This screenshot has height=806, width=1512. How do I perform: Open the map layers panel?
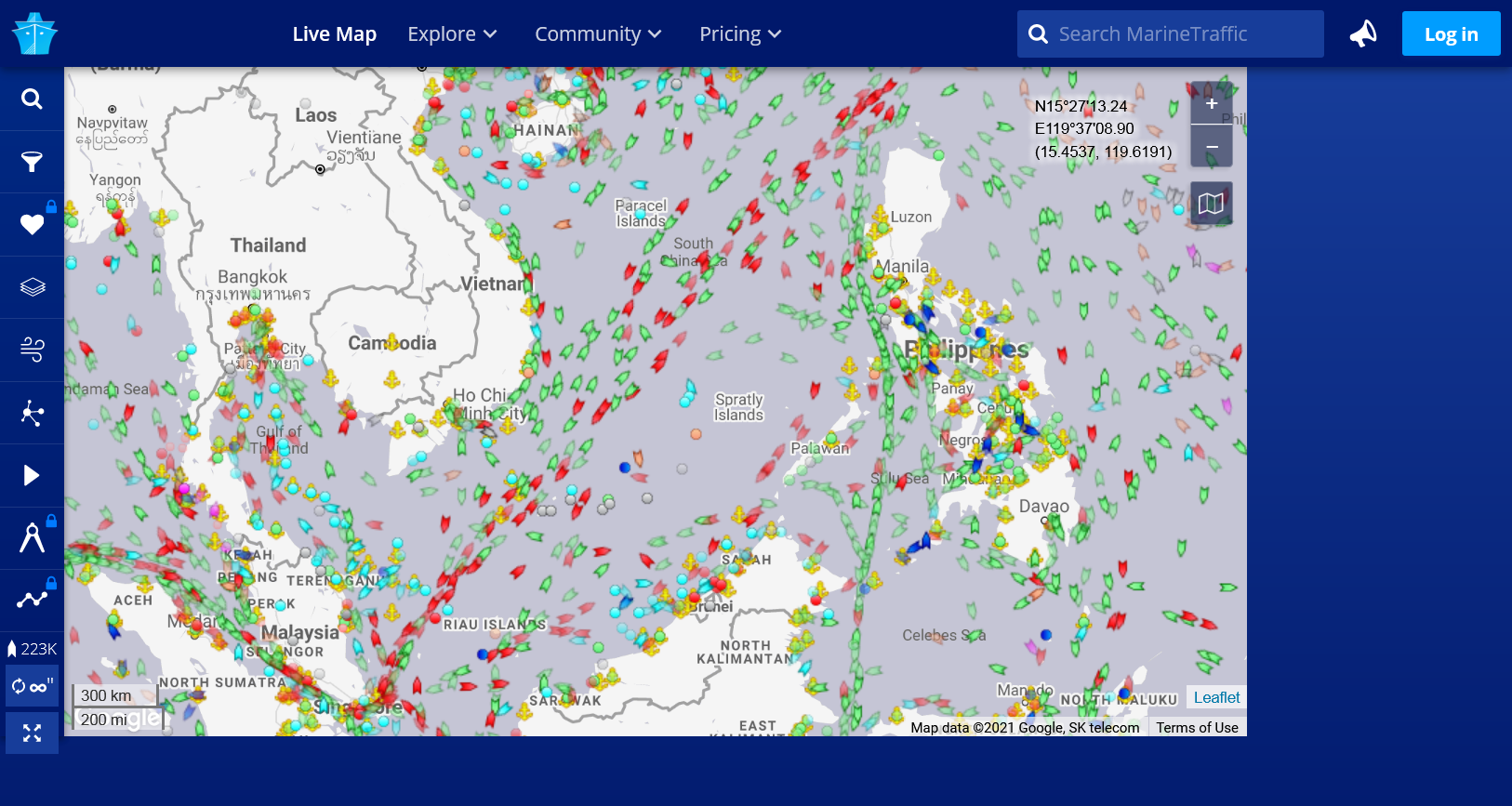coord(32,287)
